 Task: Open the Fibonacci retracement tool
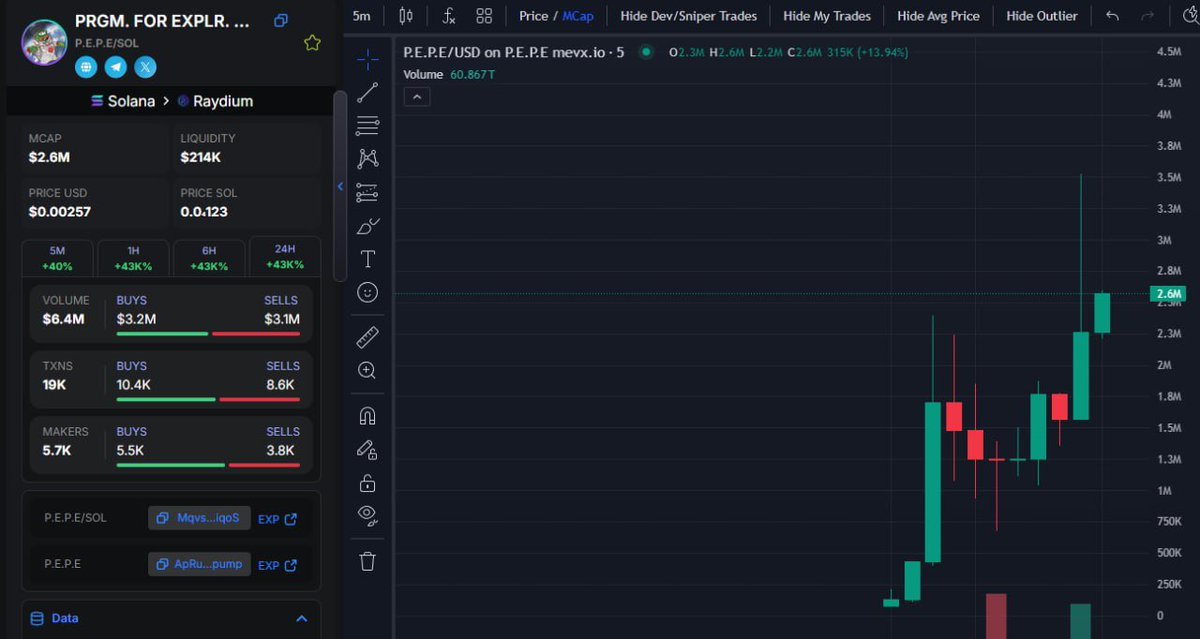click(368, 126)
